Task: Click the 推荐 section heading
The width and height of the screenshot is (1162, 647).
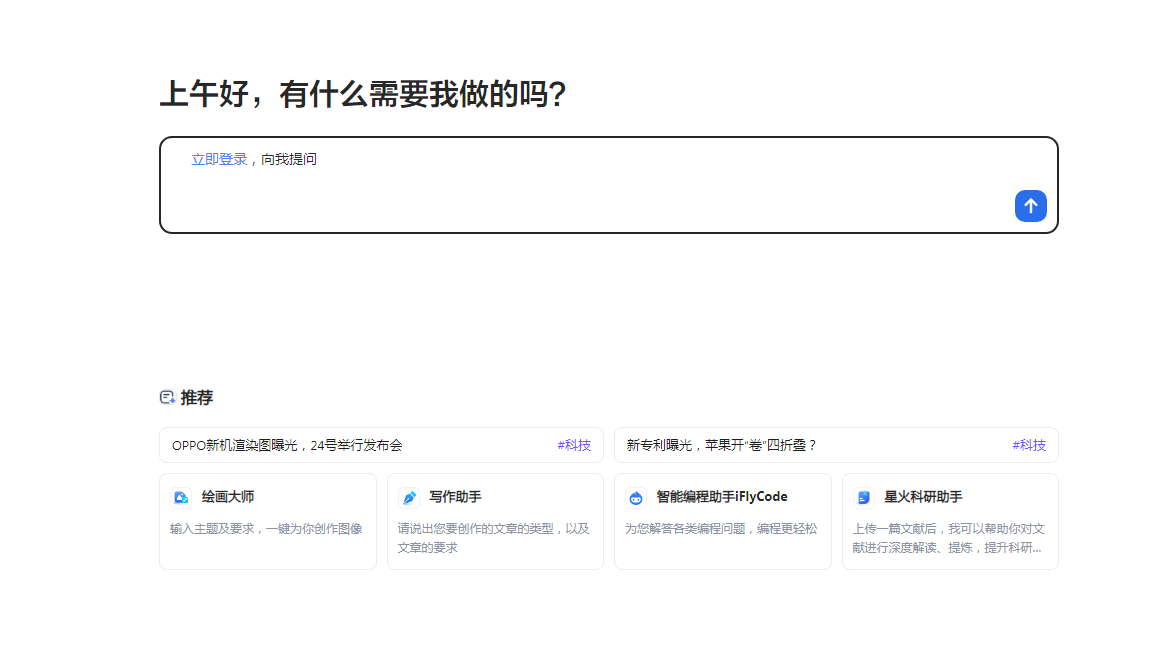Action: point(197,397)
